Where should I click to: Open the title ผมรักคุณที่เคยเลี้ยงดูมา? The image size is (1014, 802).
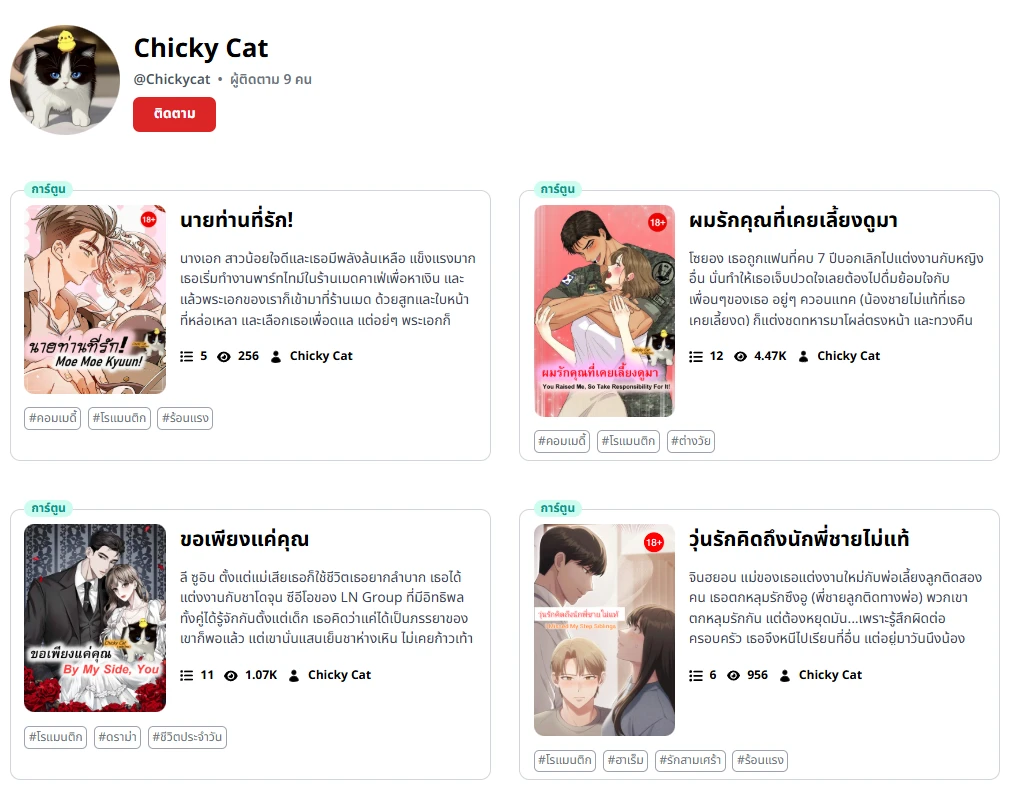click(x=793, y=220)
